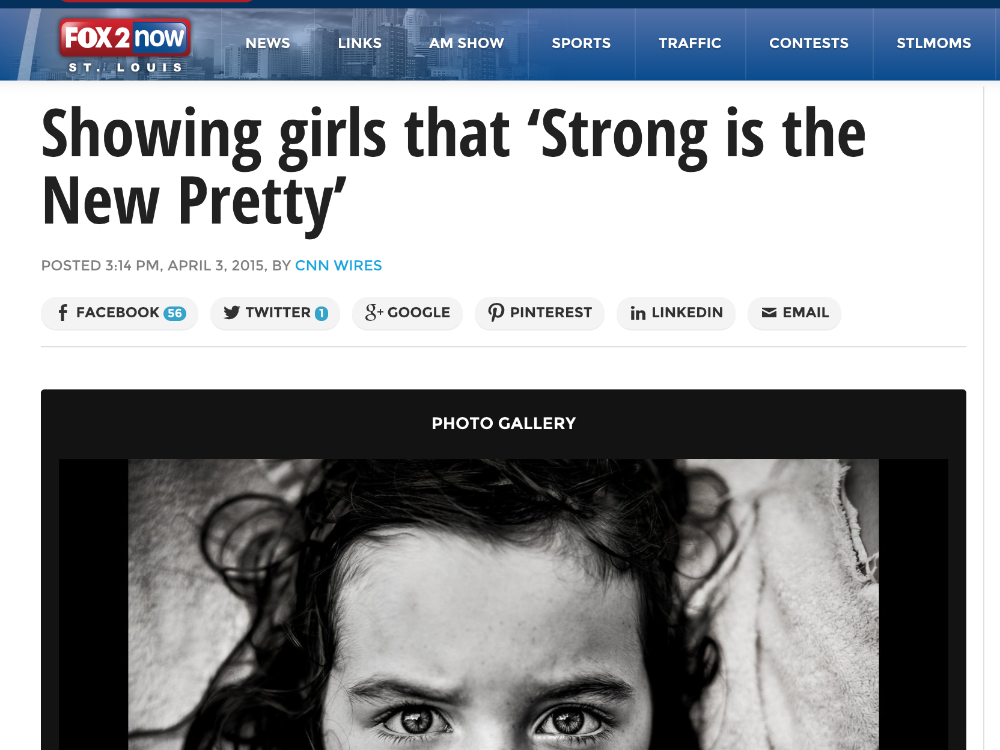Click the Email envelope icon
Screen dimensions: 1000x750
tap(769, 312)
